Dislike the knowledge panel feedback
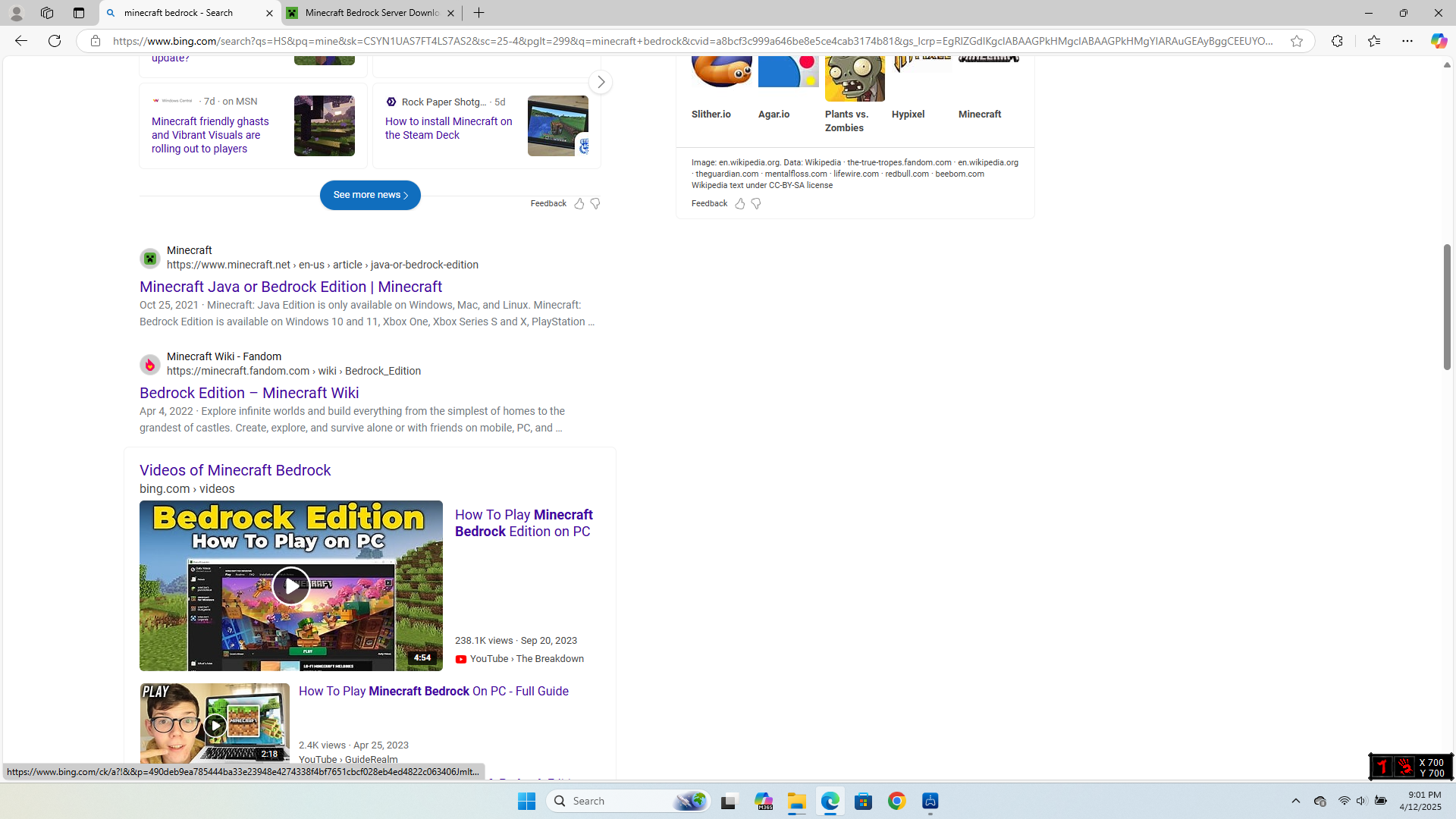Screen dimensions: 1456x819 tap(756, 203)
